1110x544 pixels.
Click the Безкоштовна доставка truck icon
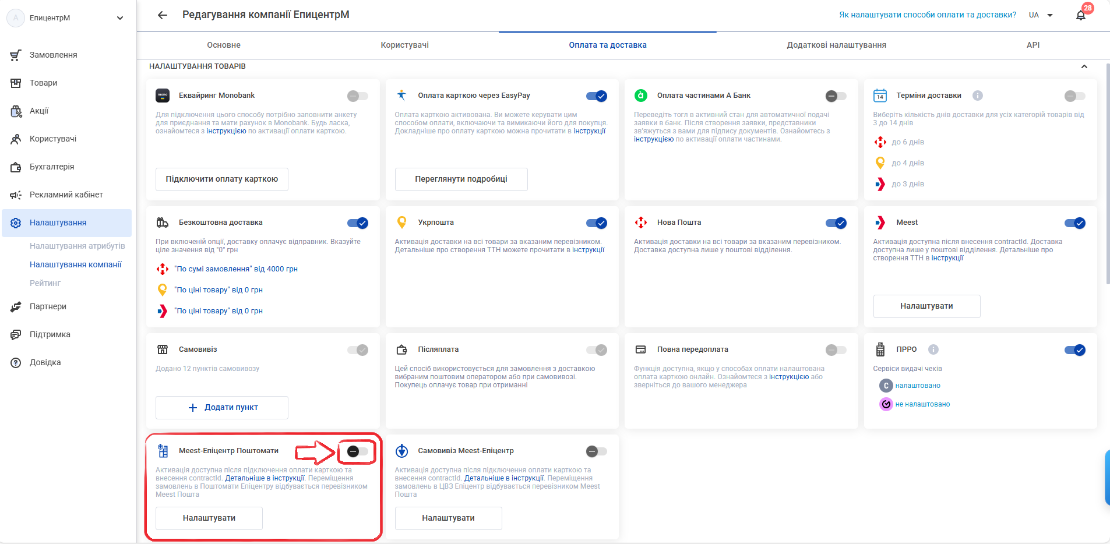(x=162, y=222)
